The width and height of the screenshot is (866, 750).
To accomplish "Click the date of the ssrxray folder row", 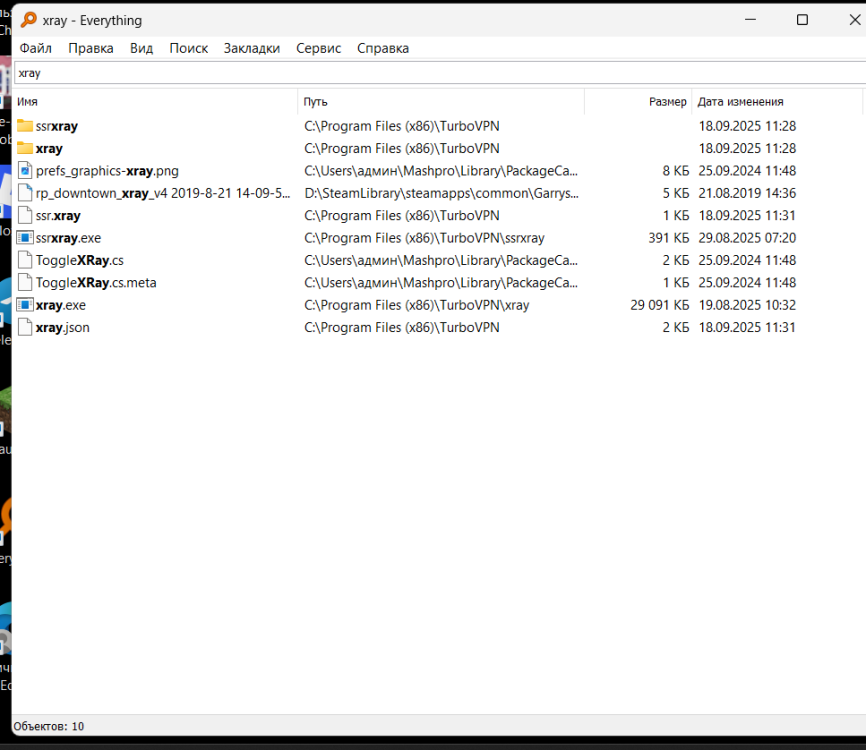I will point(747,126).
